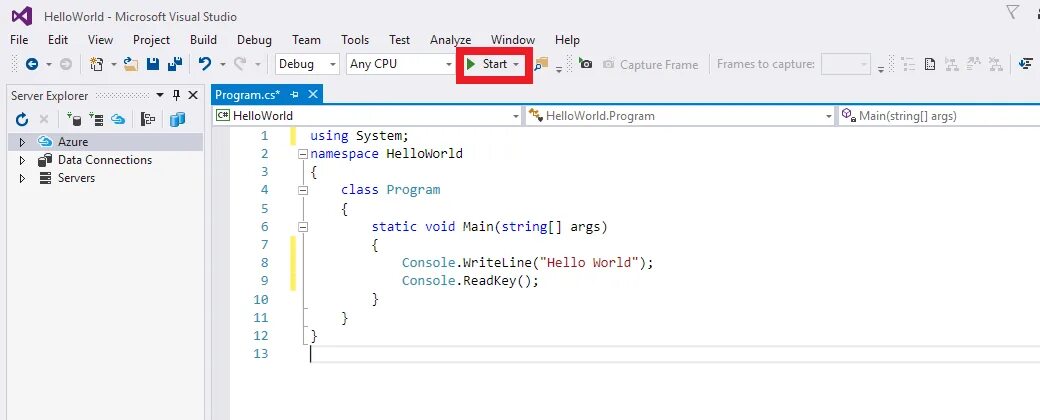Open Find in Files folder-magnifier icon
1040x420 pixels.
click(x=542, y=64)
